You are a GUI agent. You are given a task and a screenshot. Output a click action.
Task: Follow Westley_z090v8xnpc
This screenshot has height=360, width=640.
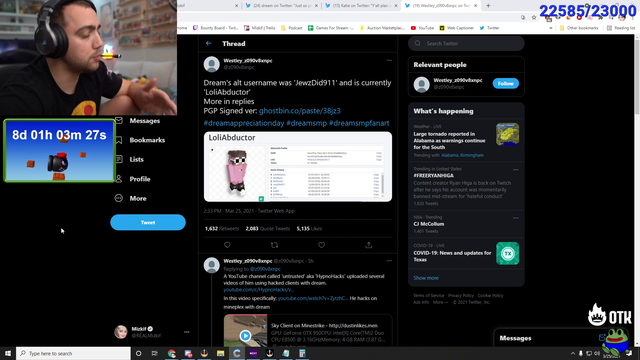pos(505,83)
